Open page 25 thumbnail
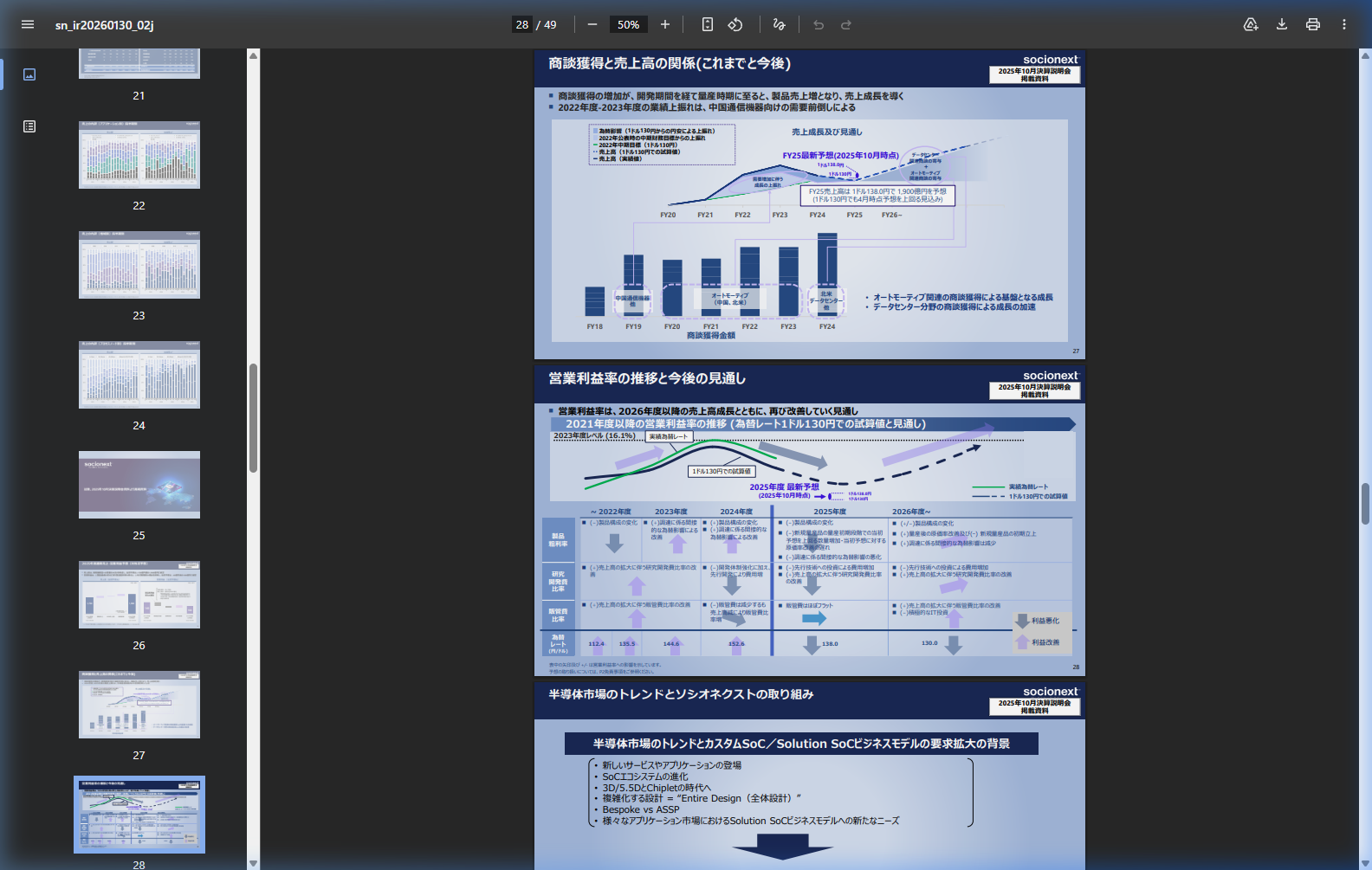 click(x=139, y=485)
